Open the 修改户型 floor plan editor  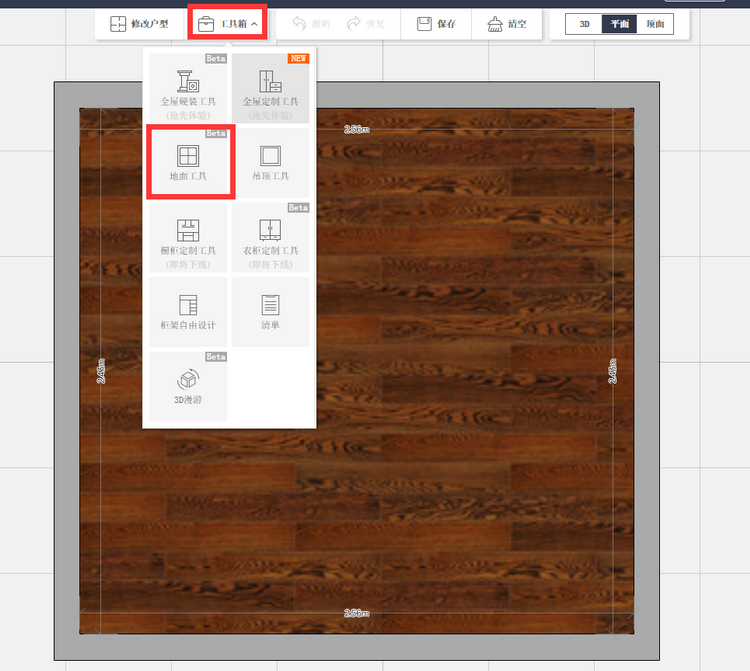(139, 24)
